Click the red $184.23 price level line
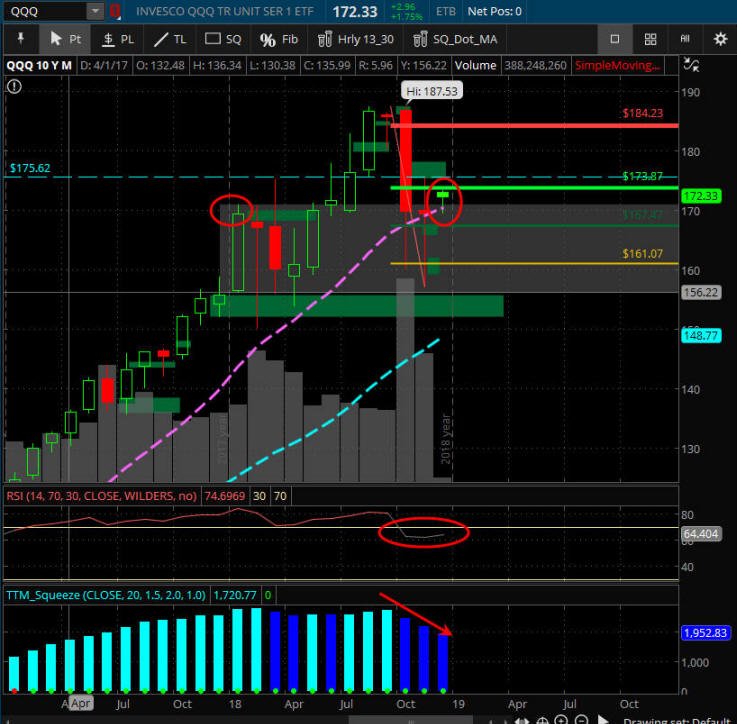This screenshot has width=737, height=724. tap(534, 126)
